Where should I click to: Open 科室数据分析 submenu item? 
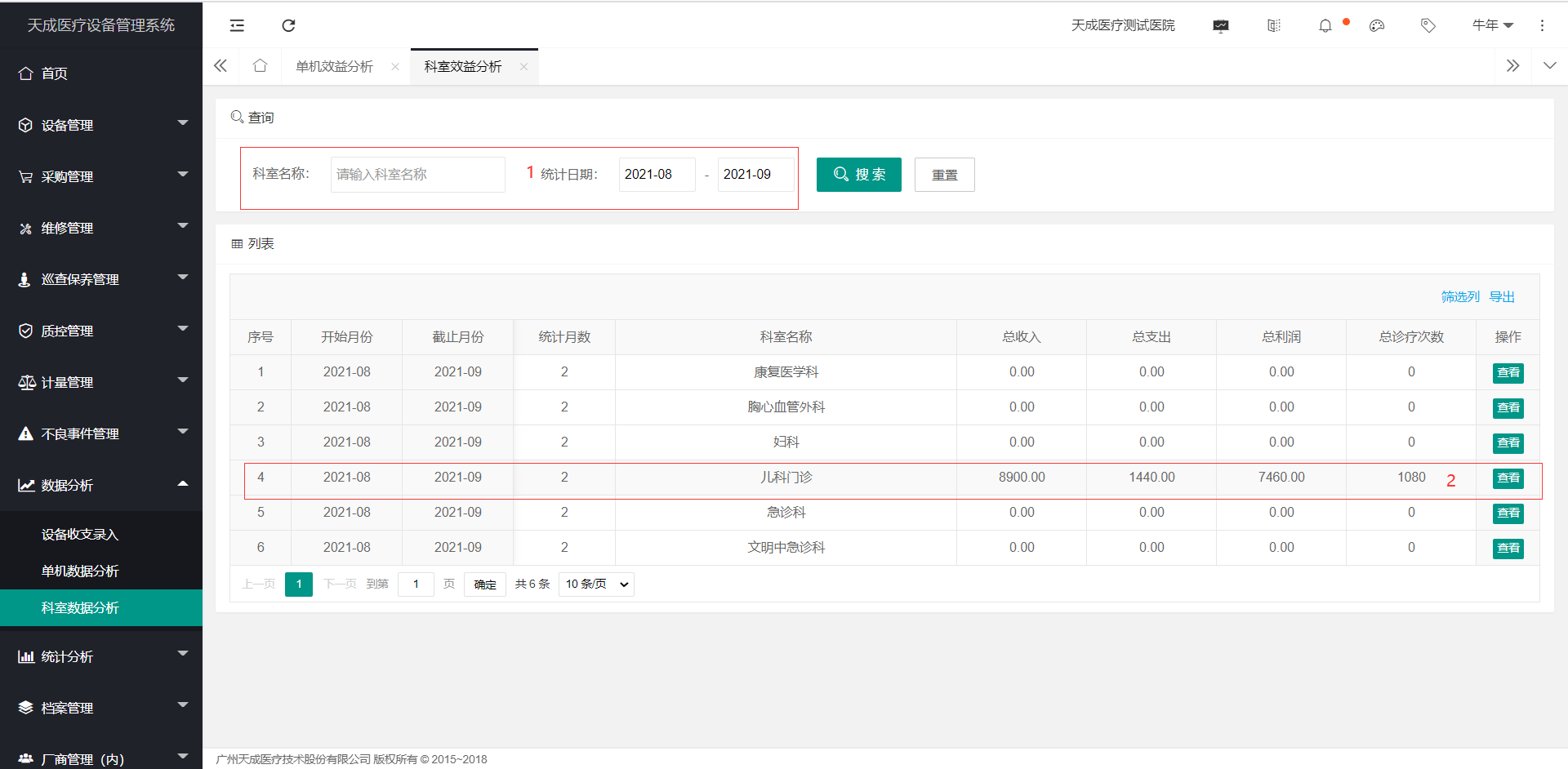click(101, 608)
